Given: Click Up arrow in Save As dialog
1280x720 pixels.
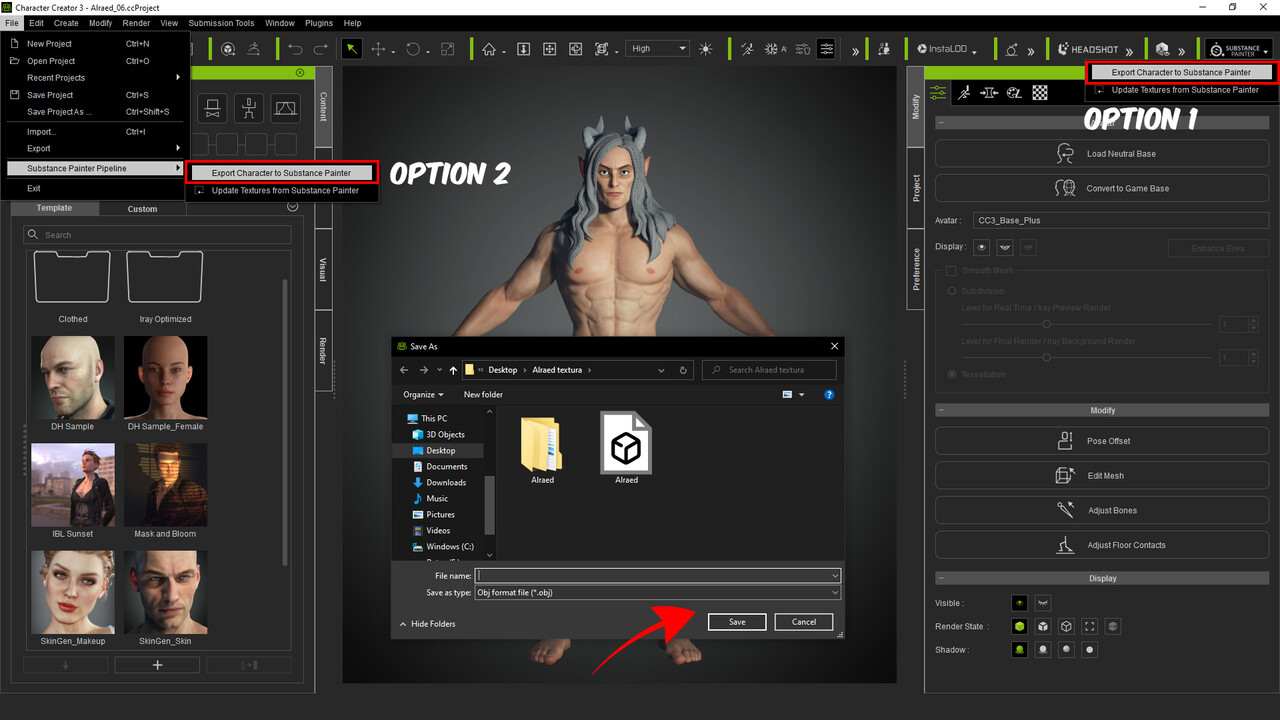Looking at the screenshot, I should pos(453,370).
